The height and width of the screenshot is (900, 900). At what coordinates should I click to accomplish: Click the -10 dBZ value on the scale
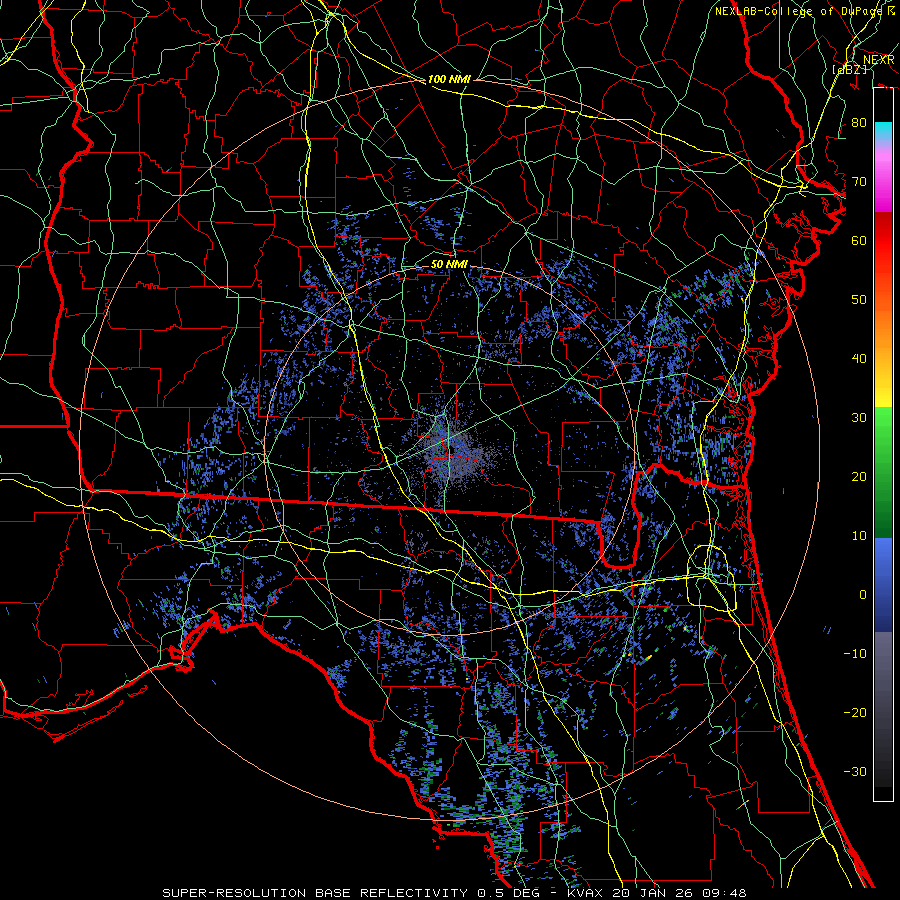855,653
